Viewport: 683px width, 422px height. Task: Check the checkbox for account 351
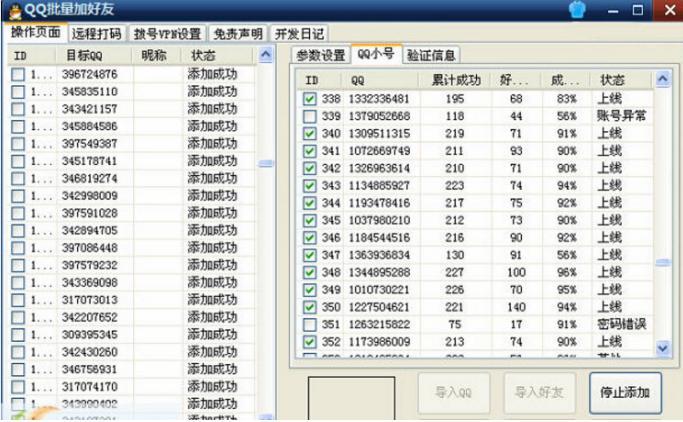point(310,324)
